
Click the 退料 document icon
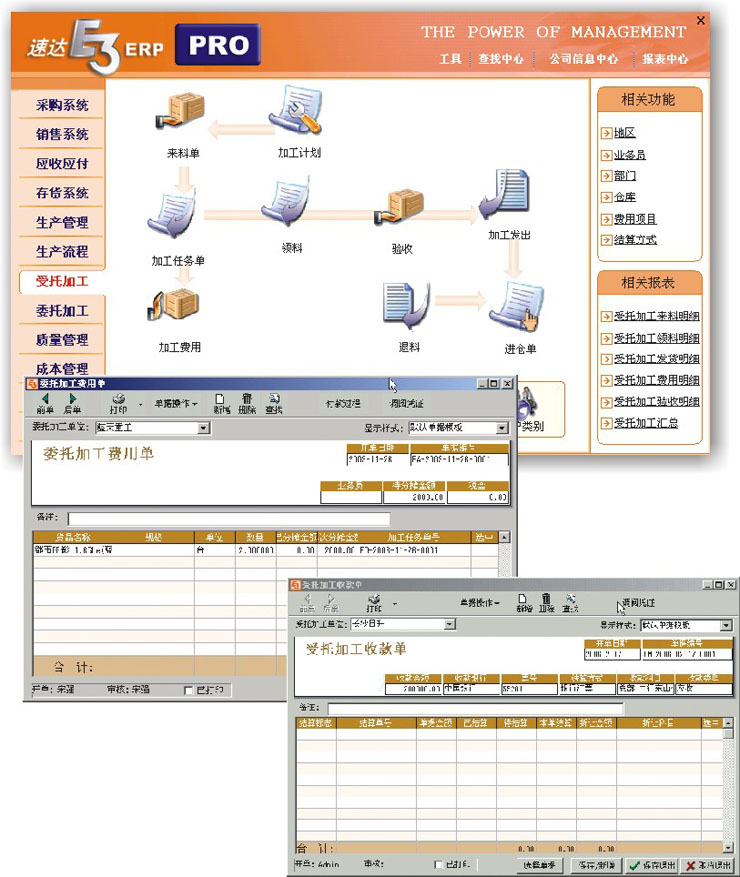point(407,305)
